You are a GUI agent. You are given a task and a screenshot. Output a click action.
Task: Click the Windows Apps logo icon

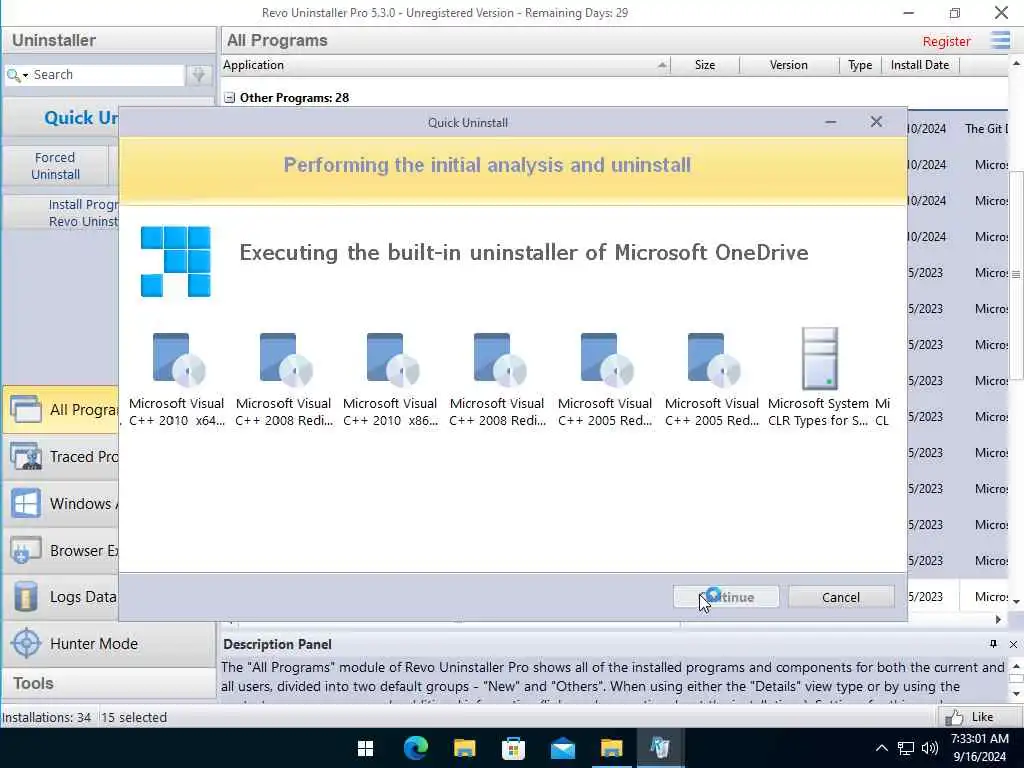pyautogui.click(x=26, y=504)
